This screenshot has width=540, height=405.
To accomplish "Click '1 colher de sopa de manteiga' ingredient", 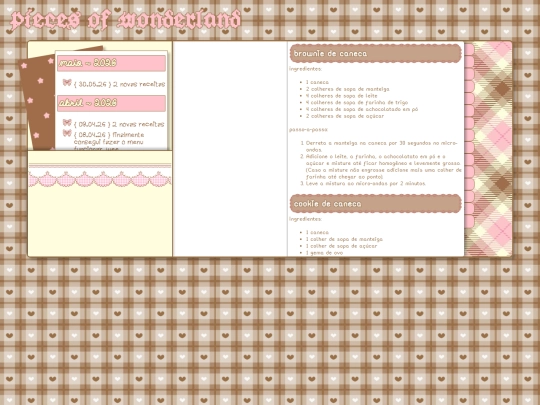I will pyautogui.click(x=344, y=239).
